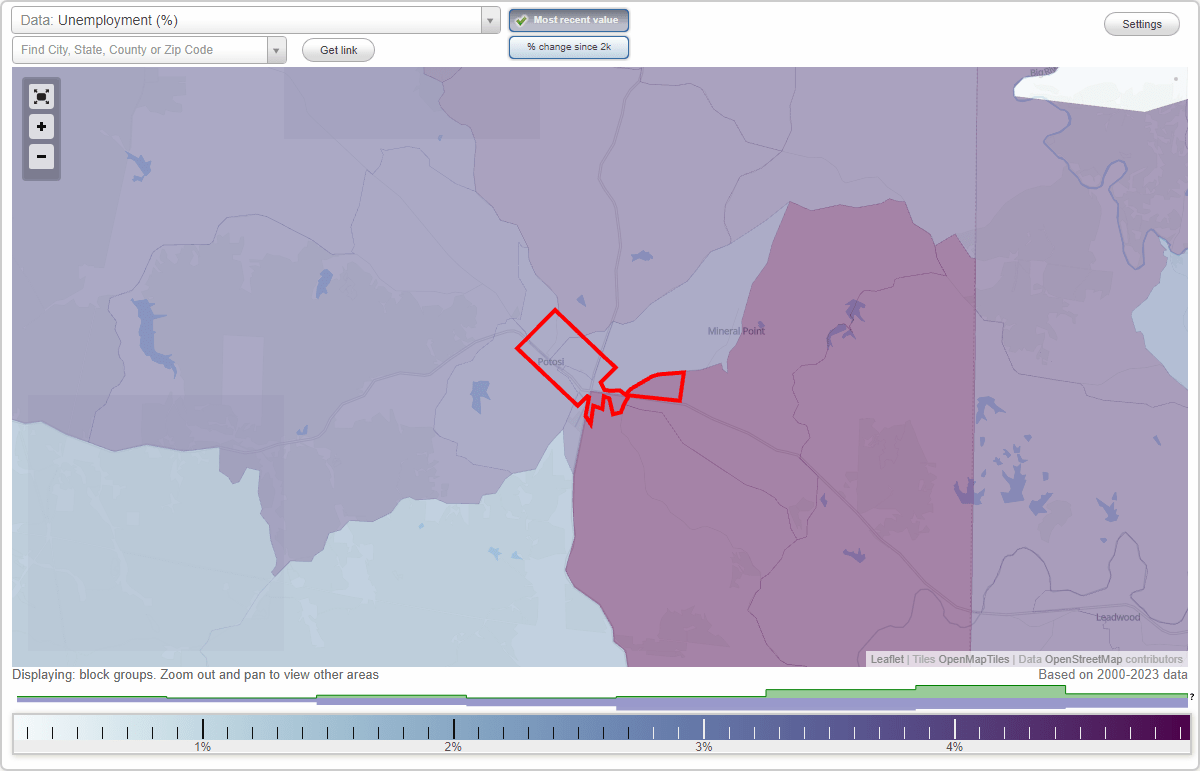Click the 'Displaying: block groups' status text
This screenshot has height=771, width=1200.
pyautogui.click(x=196, y=675)
